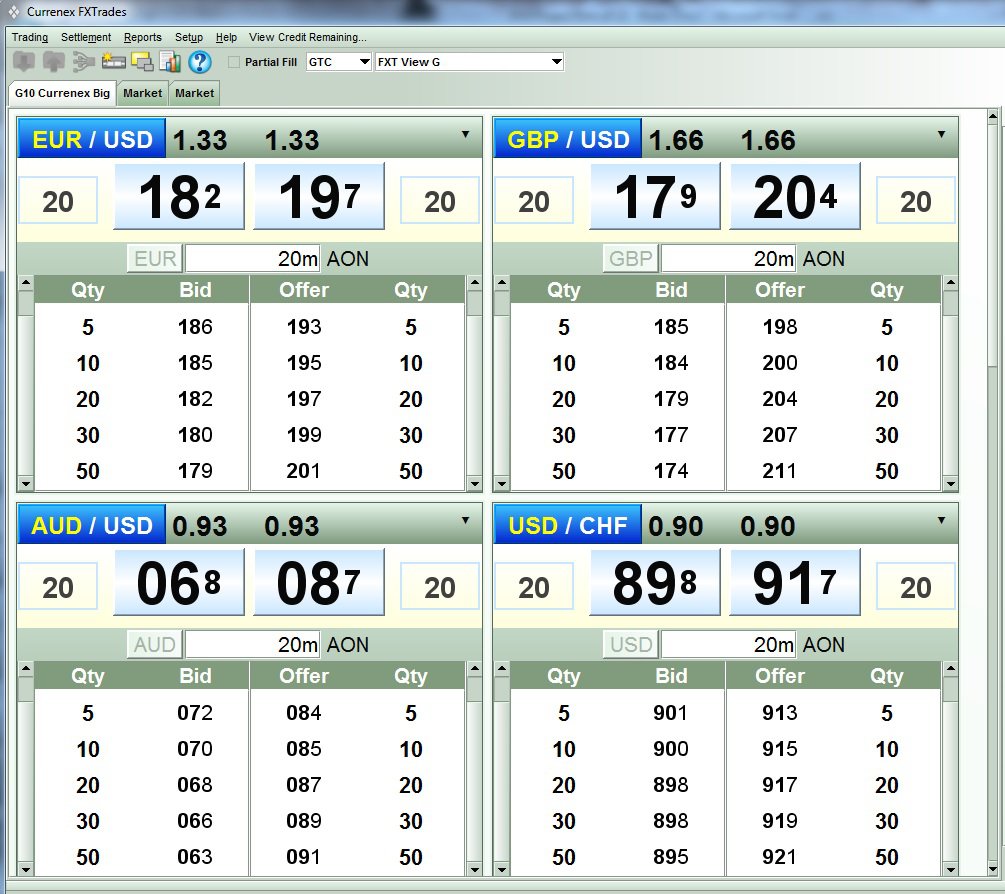1005x894 pixels.
Task: Click the AUD / USD bid depth scrollbar up arrow
Action: pyautogui.click(x=26, y=668)
